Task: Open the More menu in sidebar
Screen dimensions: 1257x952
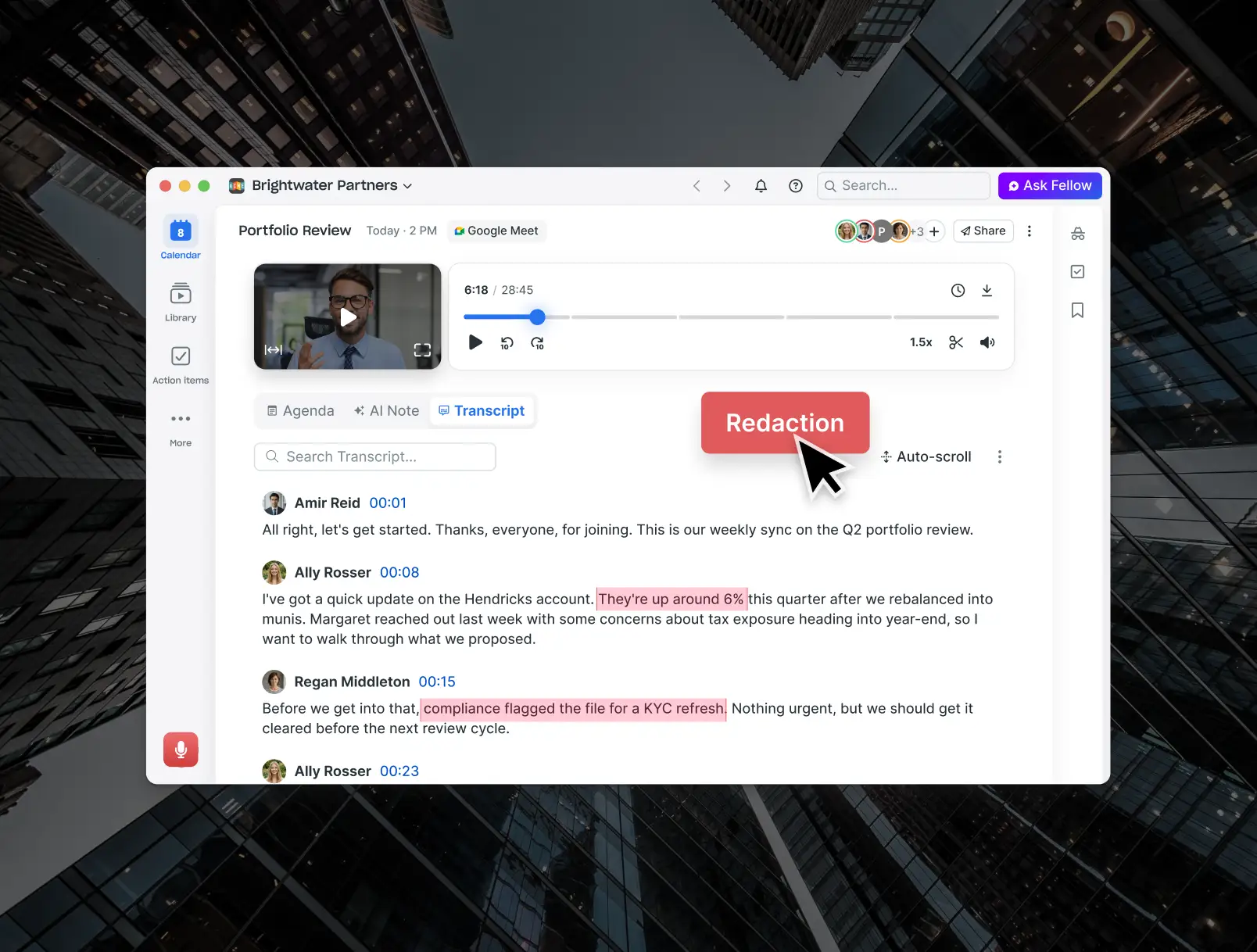Action: (x=181, y=428)
